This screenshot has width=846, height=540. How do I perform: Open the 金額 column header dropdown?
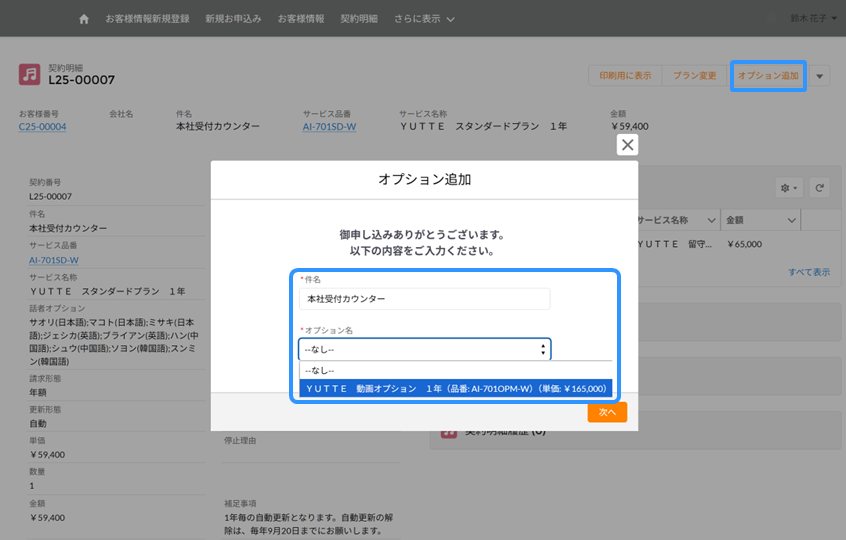(790, 220)
